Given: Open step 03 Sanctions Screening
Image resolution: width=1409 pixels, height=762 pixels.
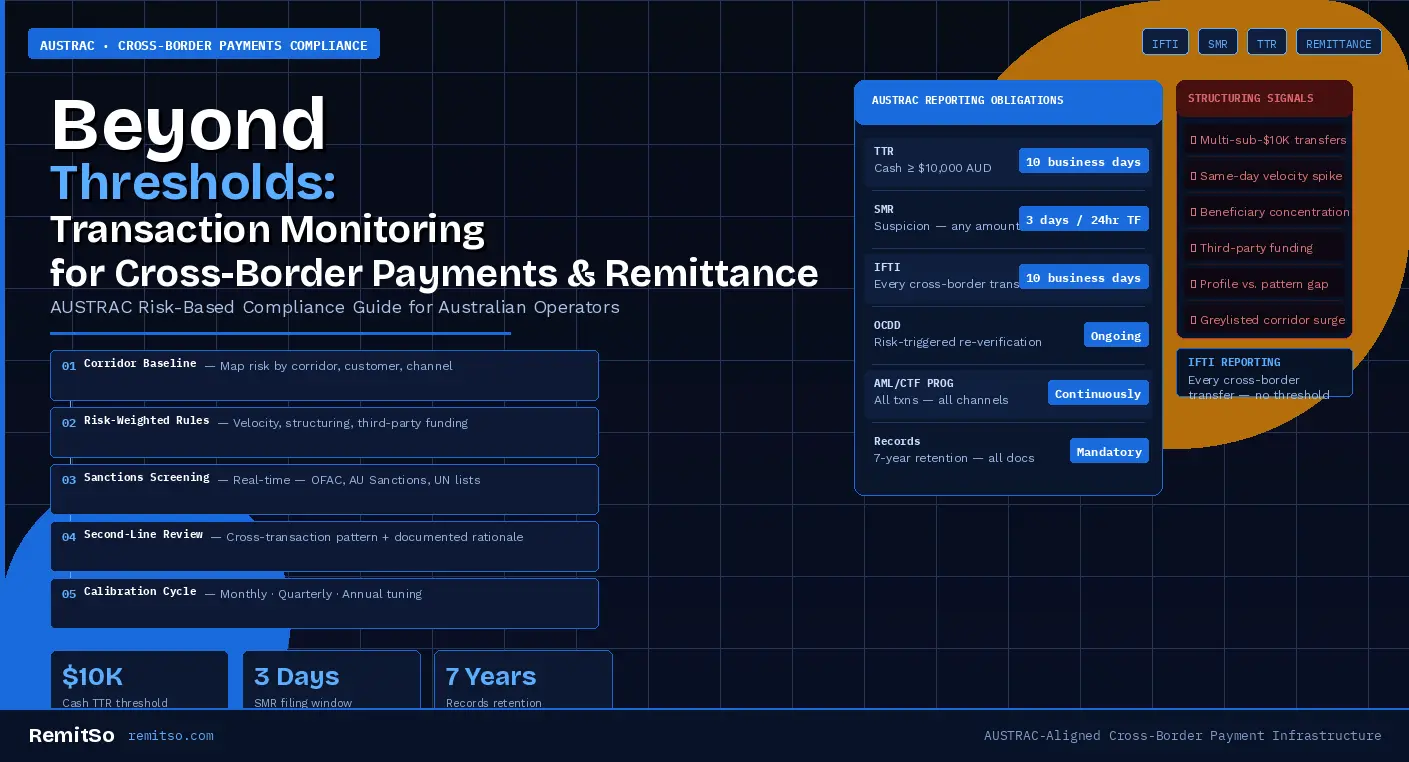Looking at the screenshot, I should coord(324,489).
